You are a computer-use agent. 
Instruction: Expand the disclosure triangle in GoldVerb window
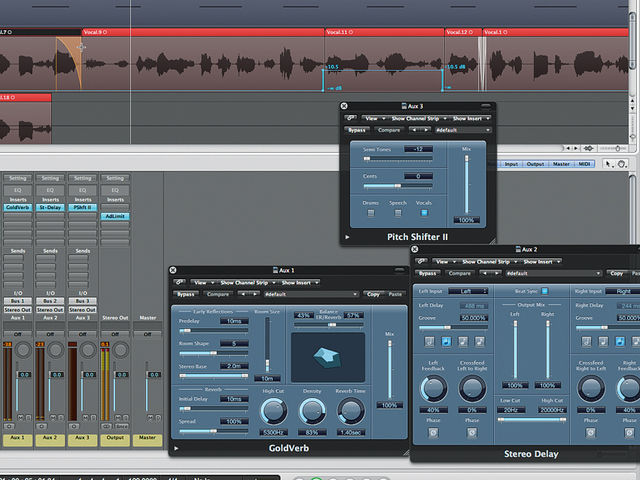tap(176, 448)
